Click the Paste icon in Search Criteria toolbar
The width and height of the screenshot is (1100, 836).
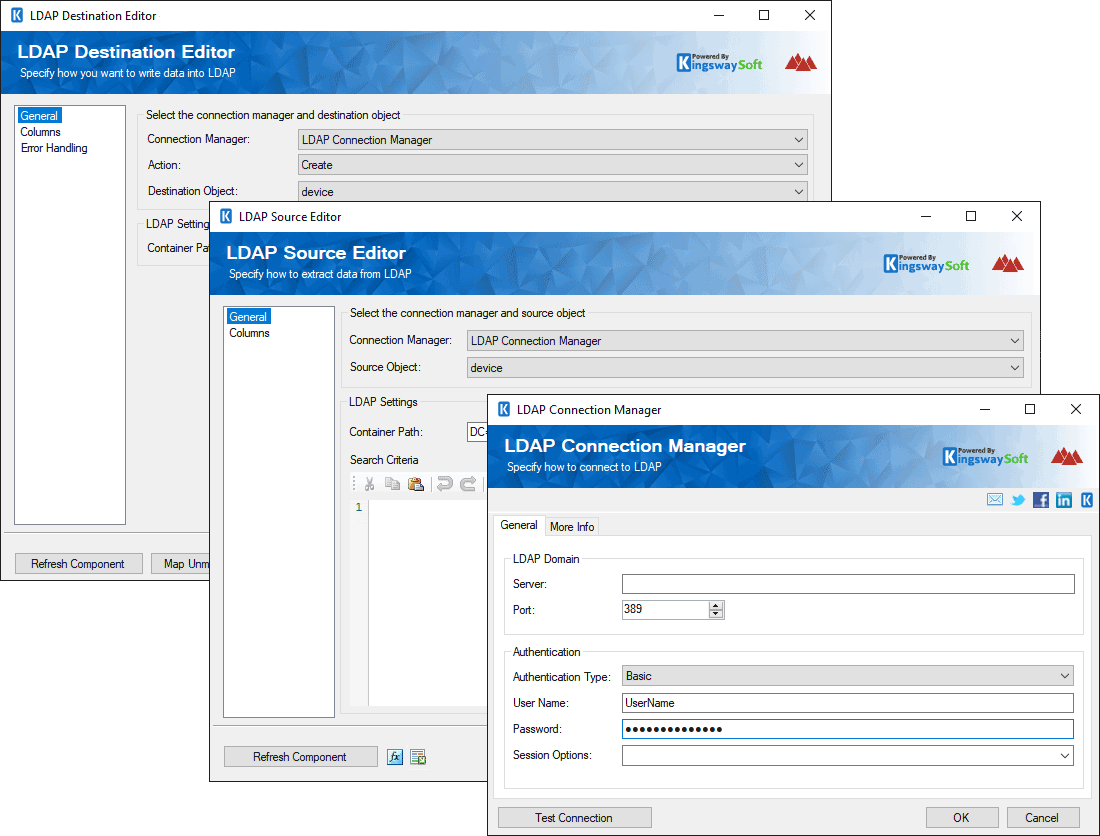[415, 483]
